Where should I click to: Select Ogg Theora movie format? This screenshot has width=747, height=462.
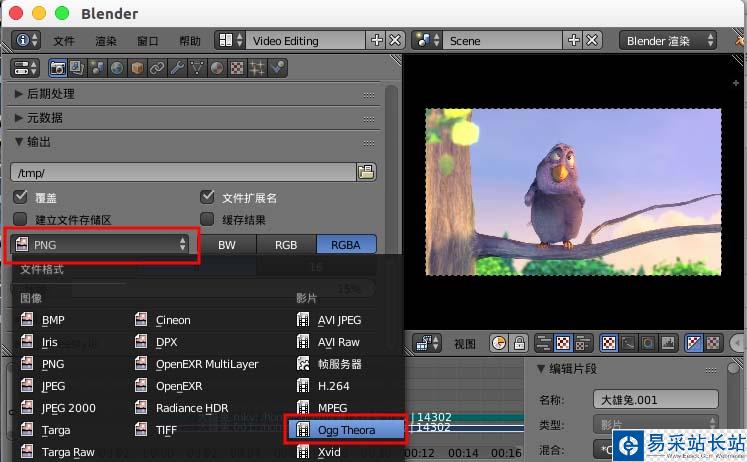pyautogui.click(x=346, y=430)
